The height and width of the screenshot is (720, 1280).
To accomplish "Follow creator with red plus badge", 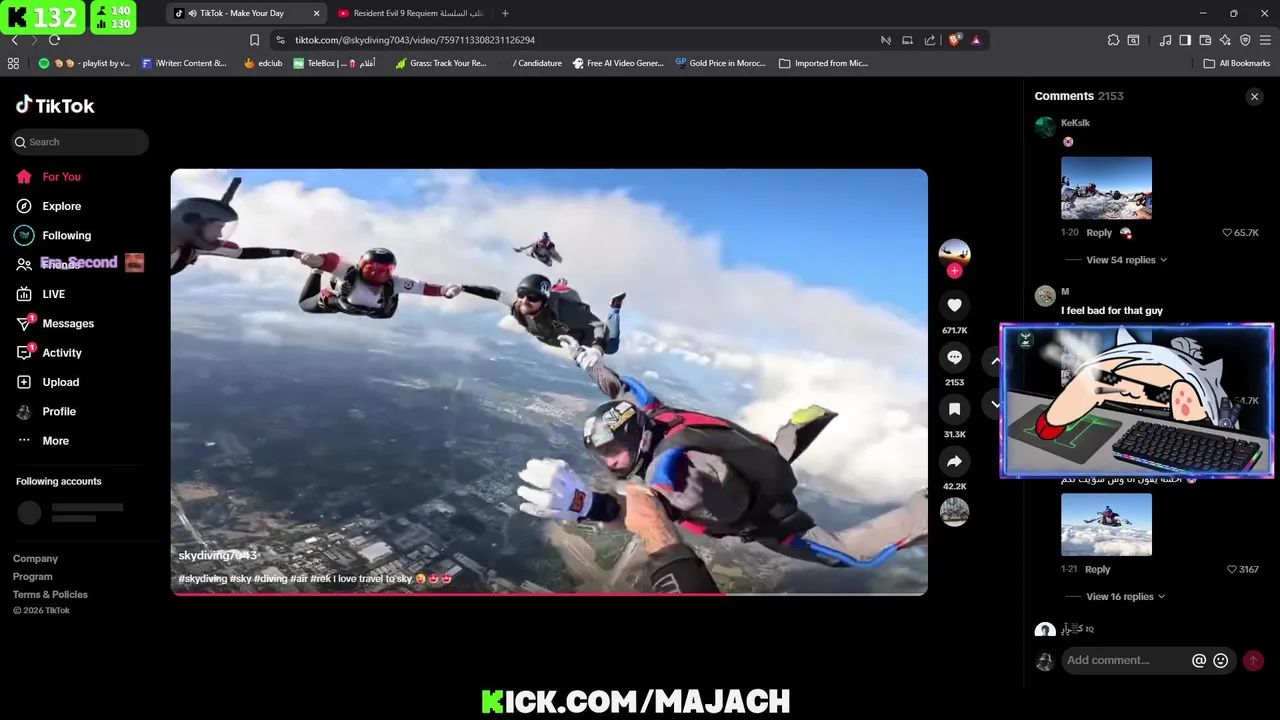I will pyautogui.click(x=954, y=271).
